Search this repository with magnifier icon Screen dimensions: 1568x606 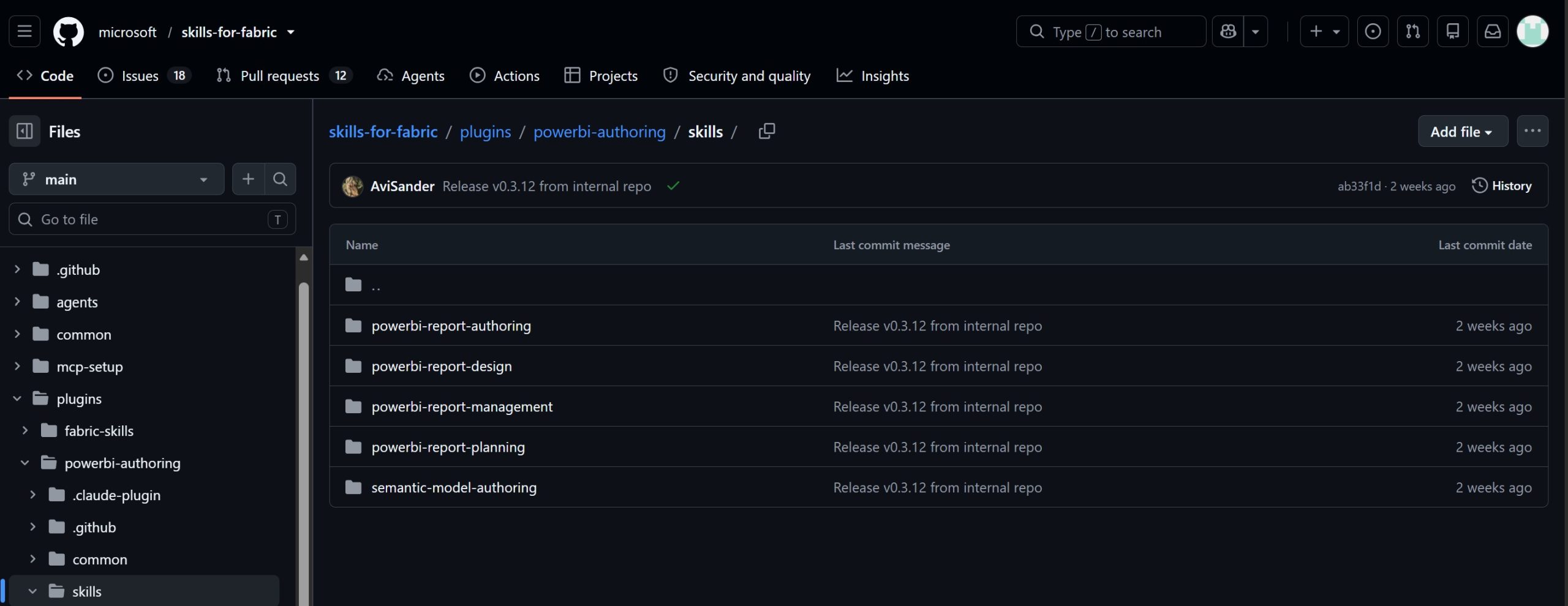(x=280, y=179)
